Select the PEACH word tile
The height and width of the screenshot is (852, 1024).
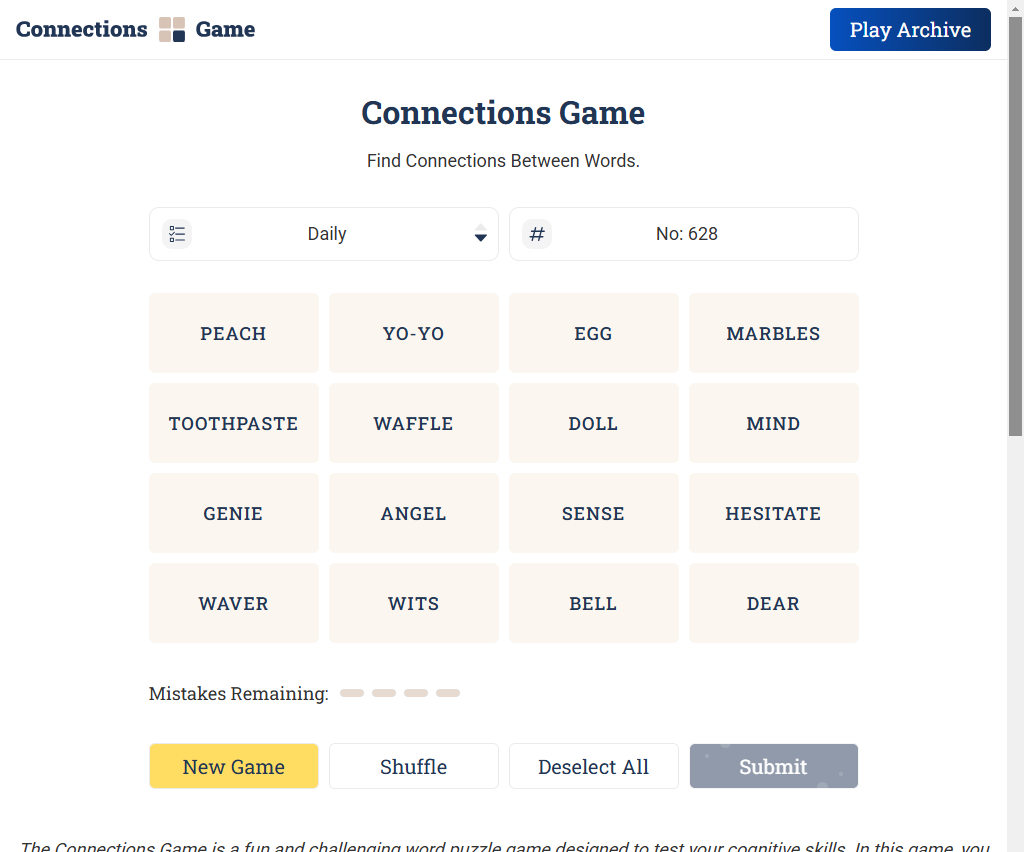(x=233, y=333)
